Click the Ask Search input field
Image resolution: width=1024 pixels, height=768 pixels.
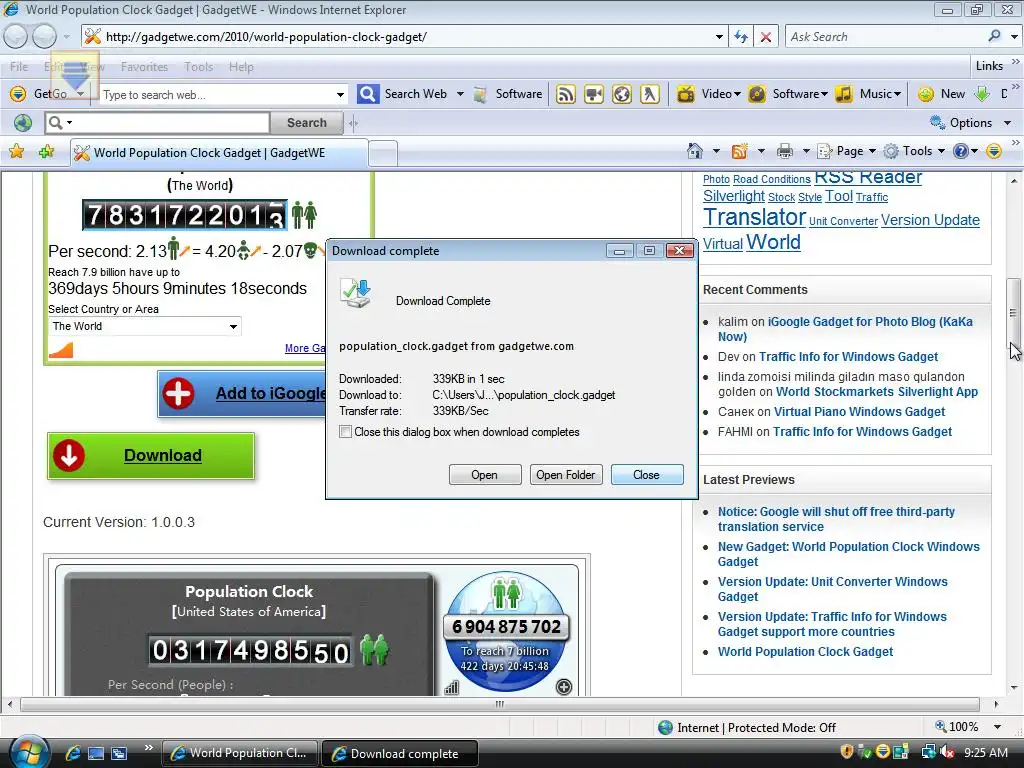pyautogui.click(x=885, y=37)
